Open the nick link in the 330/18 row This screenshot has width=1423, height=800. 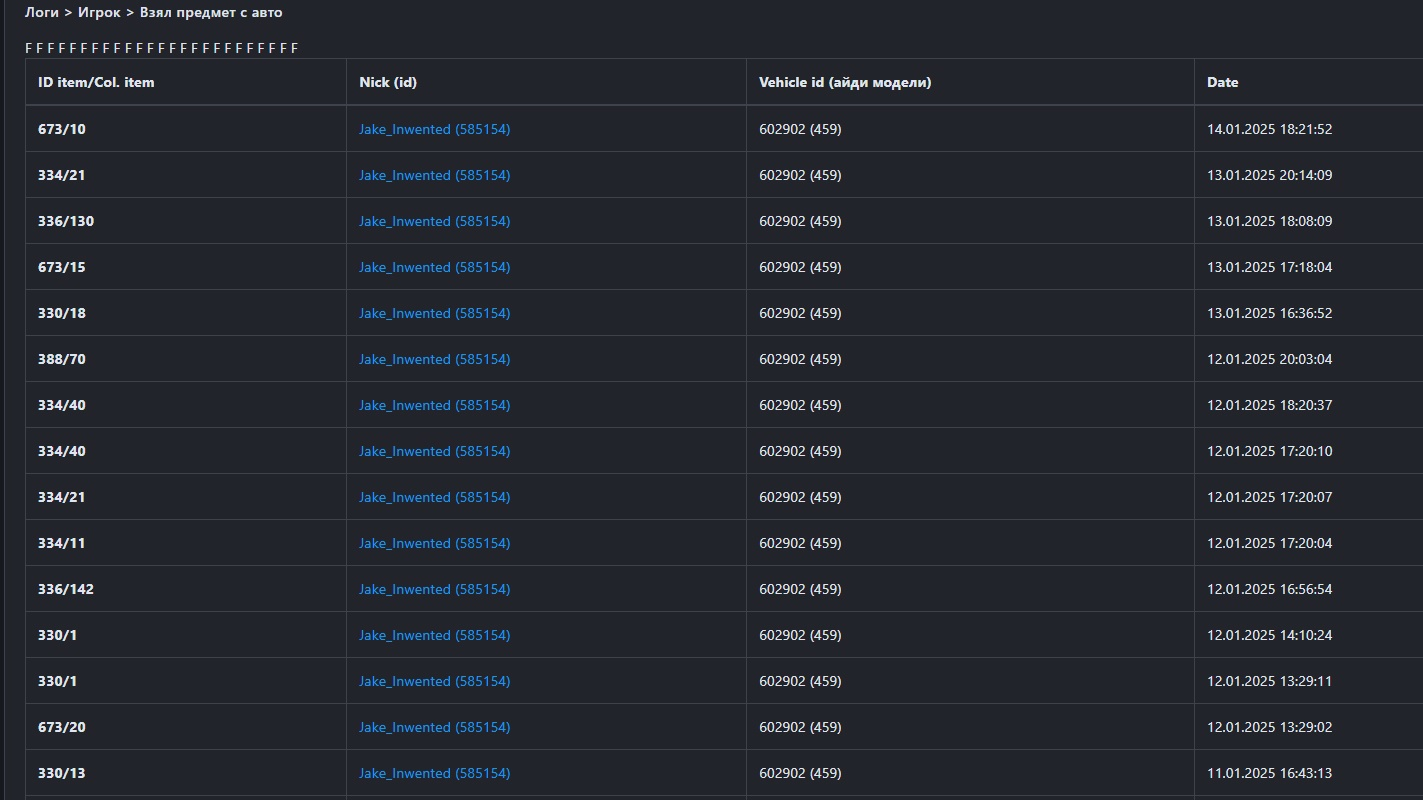click(x=434, y=313)
